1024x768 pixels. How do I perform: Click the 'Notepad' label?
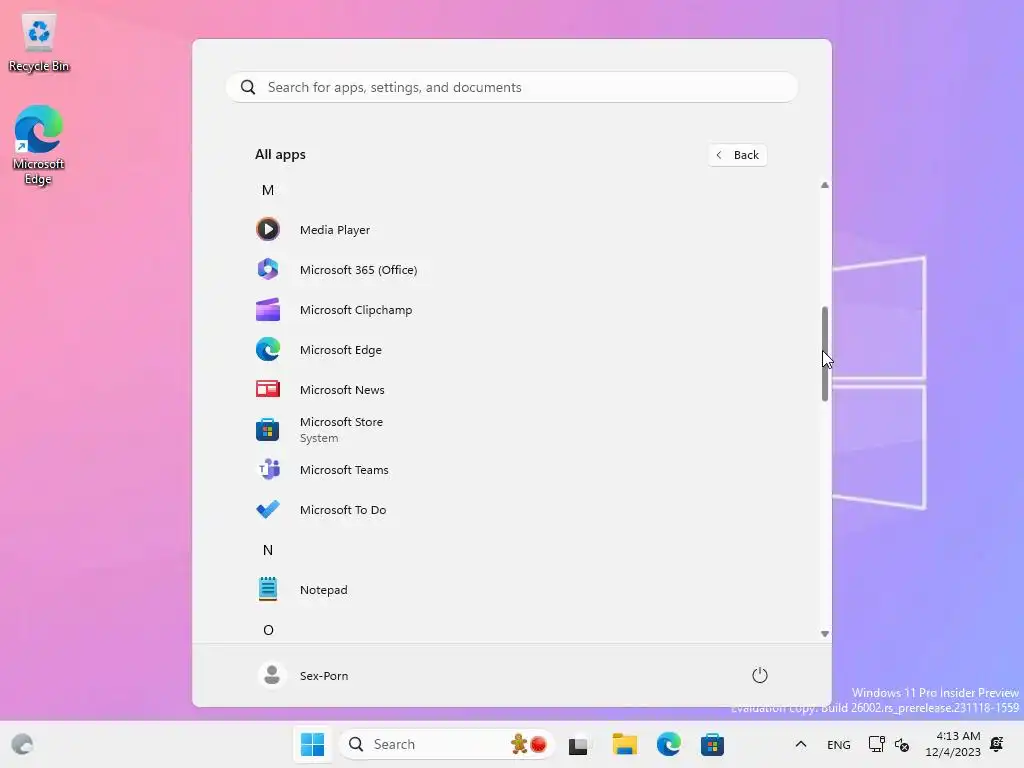click(324, 590)
